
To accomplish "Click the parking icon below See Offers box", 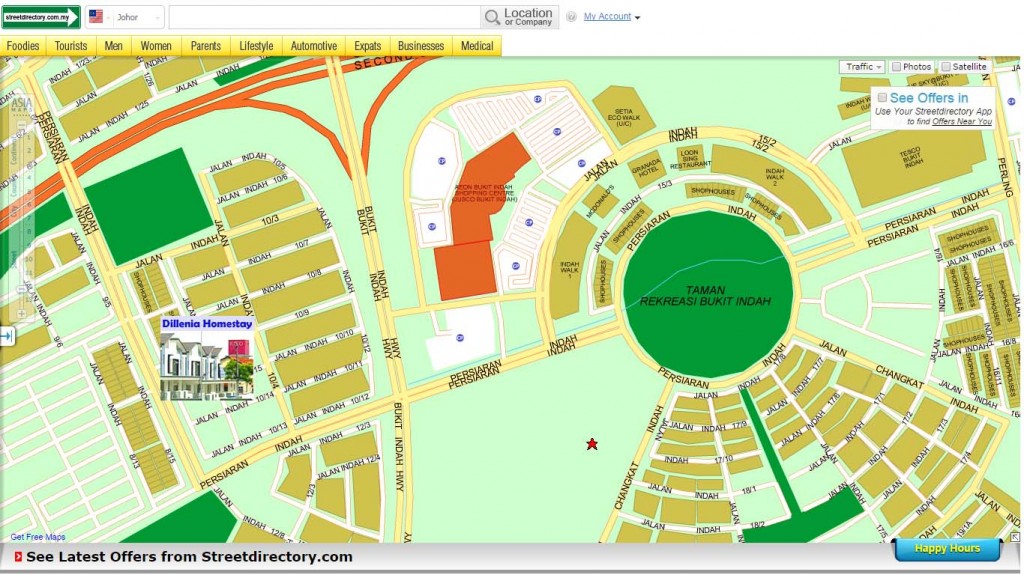I will 1011,102.
